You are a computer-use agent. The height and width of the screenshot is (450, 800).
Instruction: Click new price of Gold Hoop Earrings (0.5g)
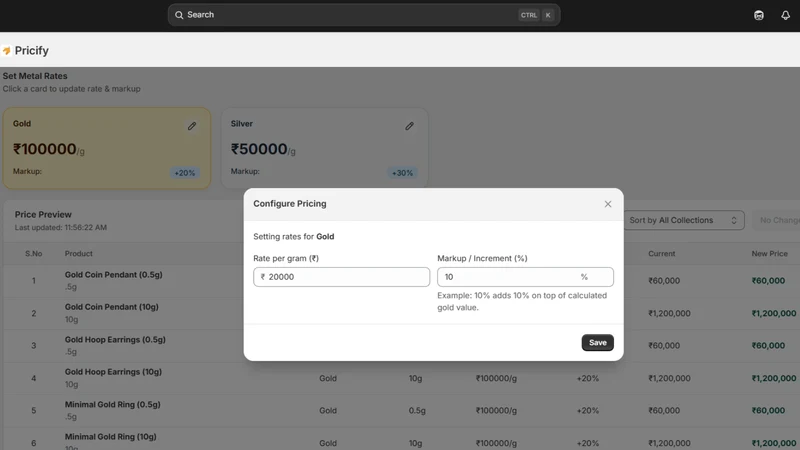(x=768, y=345)
